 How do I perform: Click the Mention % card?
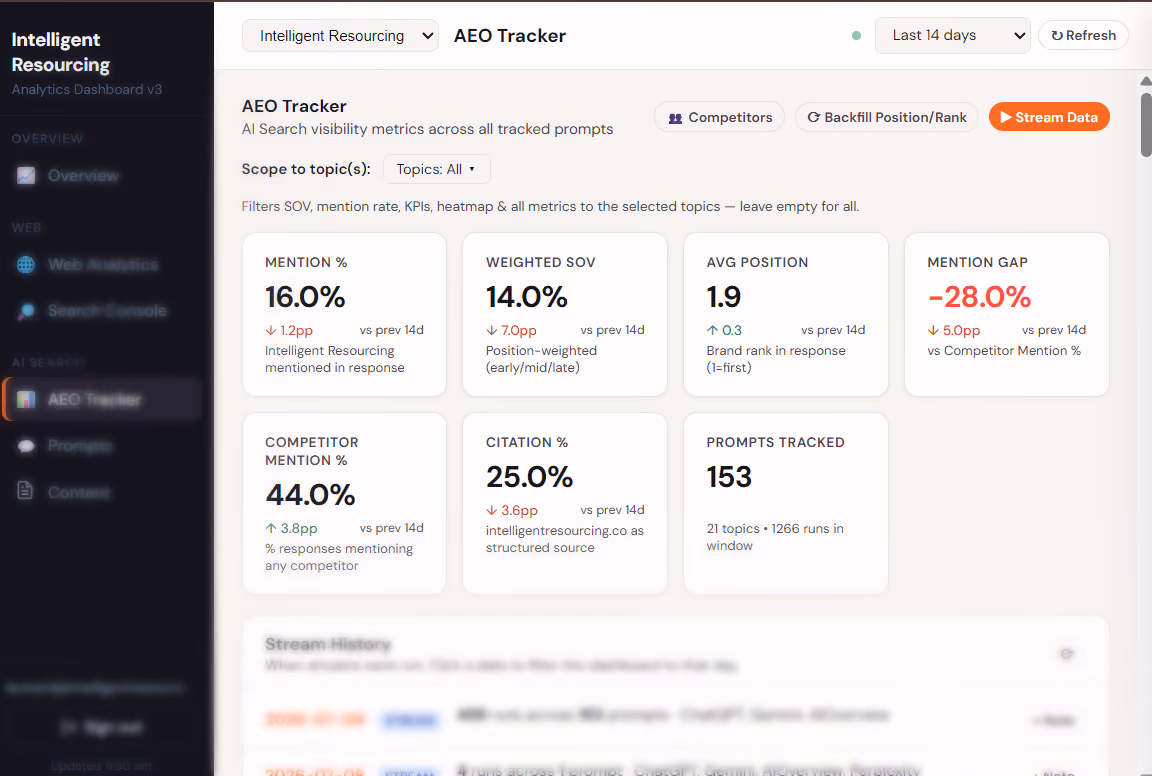coord(345,315)
